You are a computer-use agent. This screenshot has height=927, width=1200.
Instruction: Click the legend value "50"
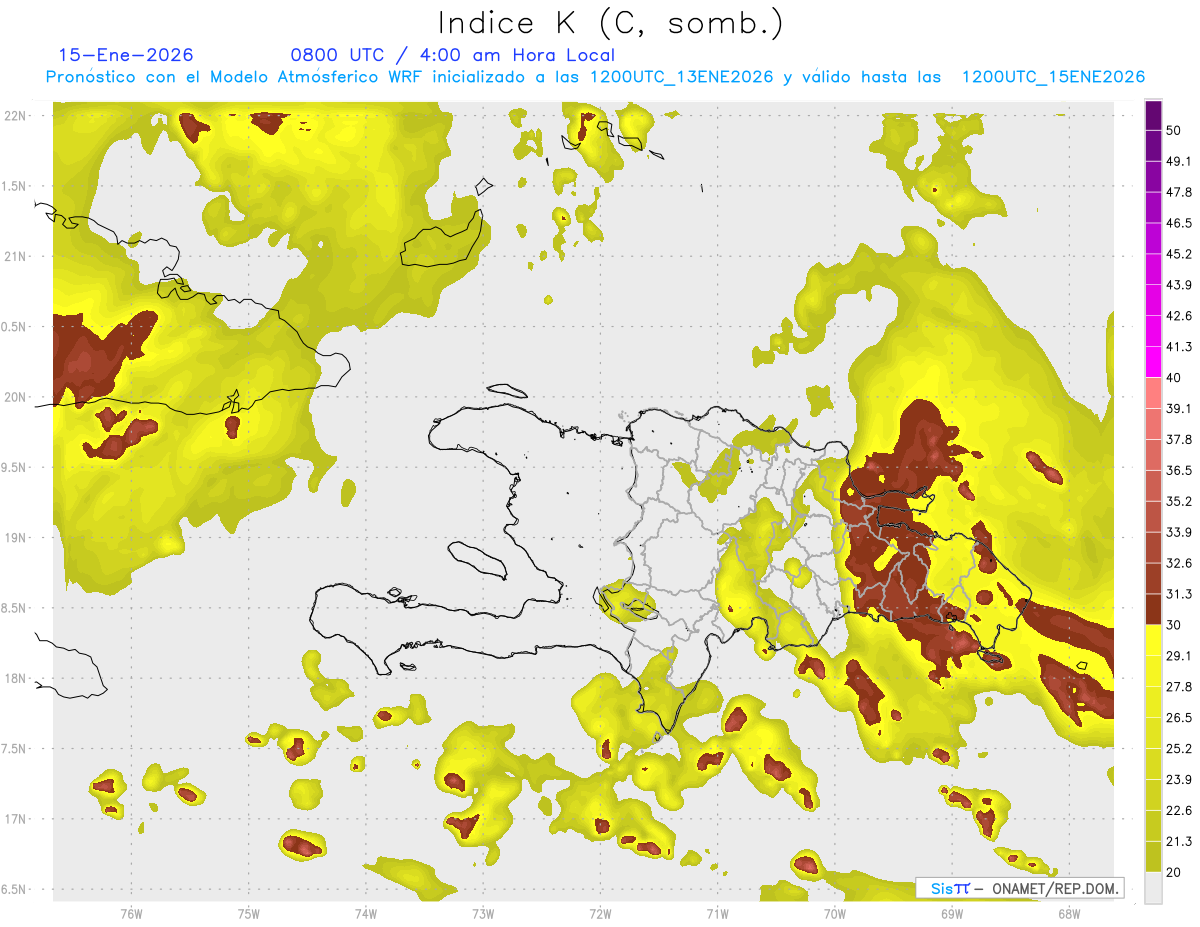[x=1175, y=131]
